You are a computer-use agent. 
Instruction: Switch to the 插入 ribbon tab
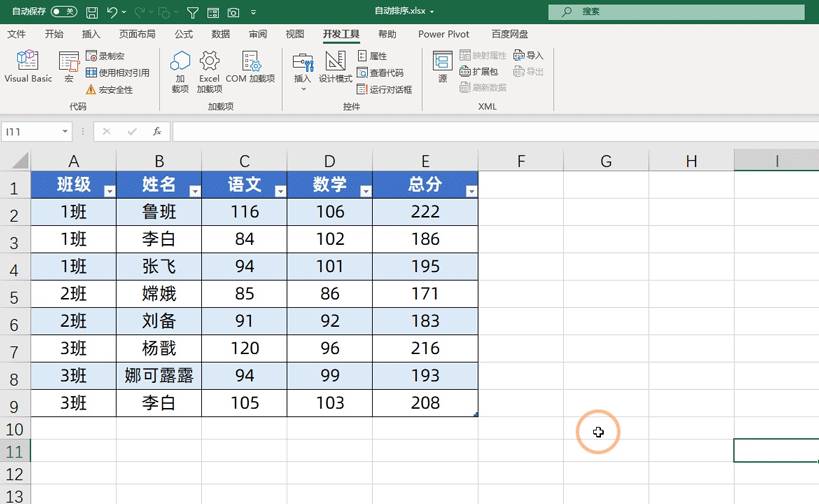[91, 34]
